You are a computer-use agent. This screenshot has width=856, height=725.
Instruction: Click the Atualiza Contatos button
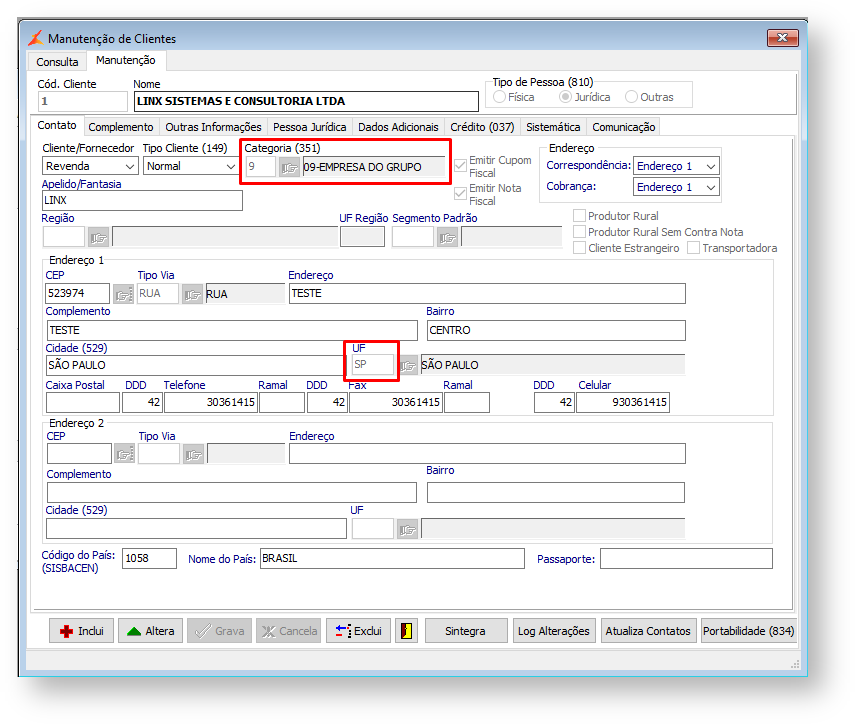point(647,631)
